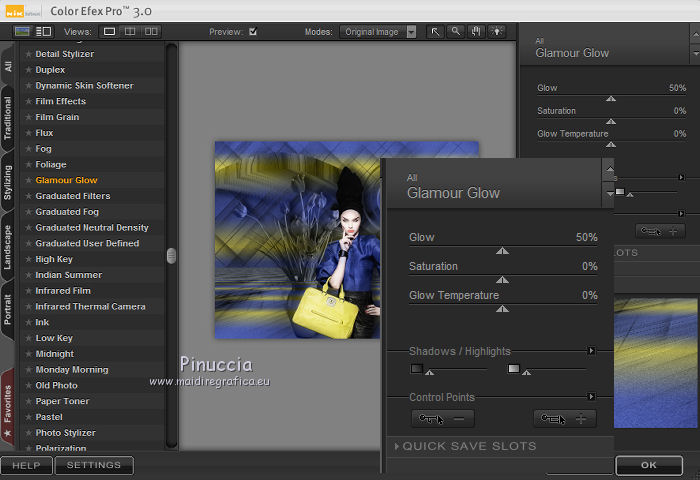700x480 pixels.
Task: Choose the hand pan tool
Action: pyautogui.click(x=476, y=32)
